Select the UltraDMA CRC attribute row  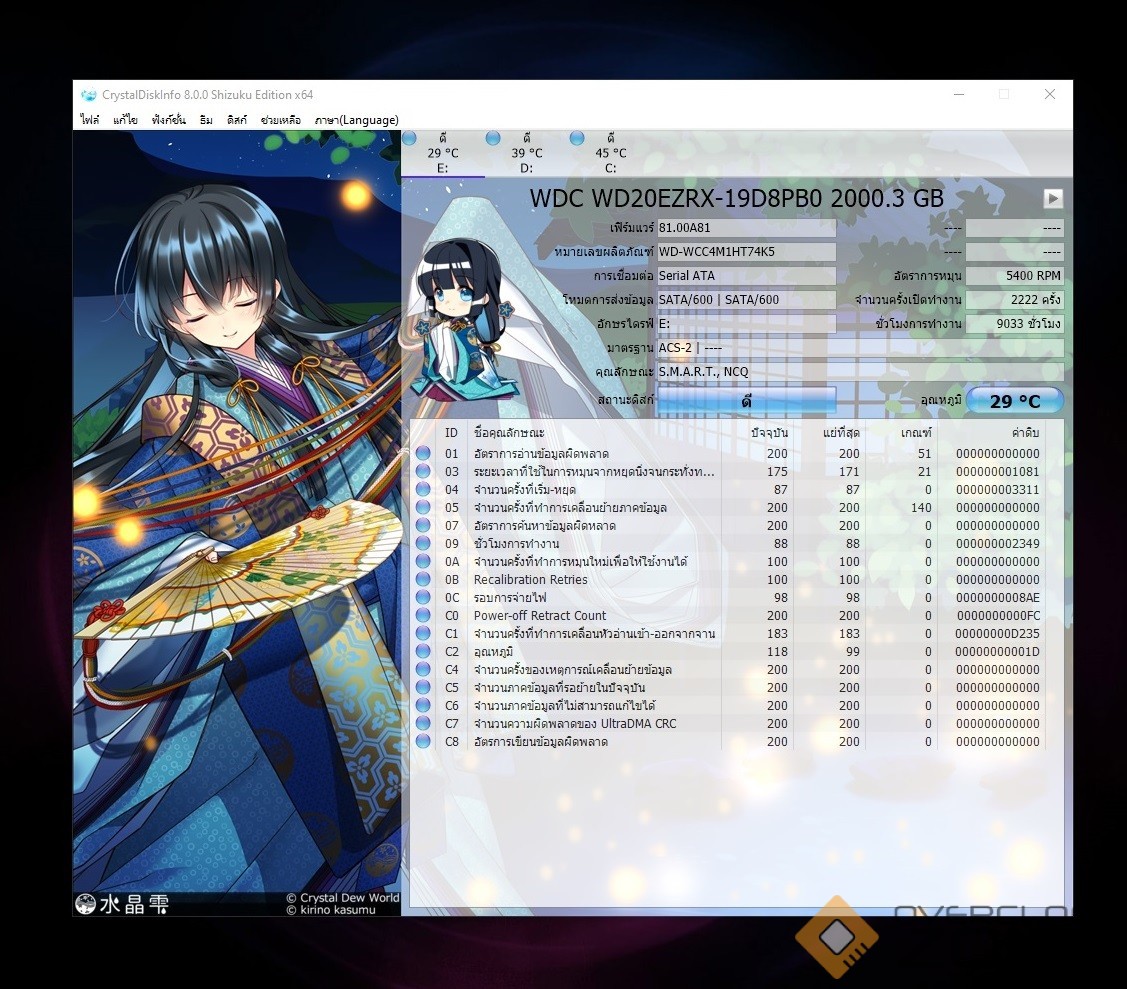[729, 723]
